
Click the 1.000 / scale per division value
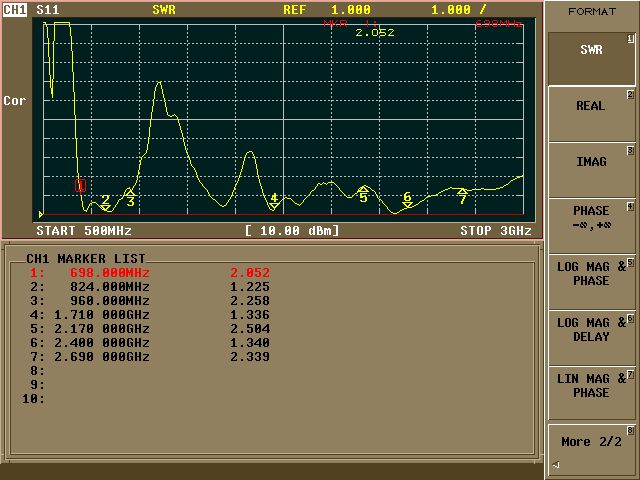coord(458,9)
